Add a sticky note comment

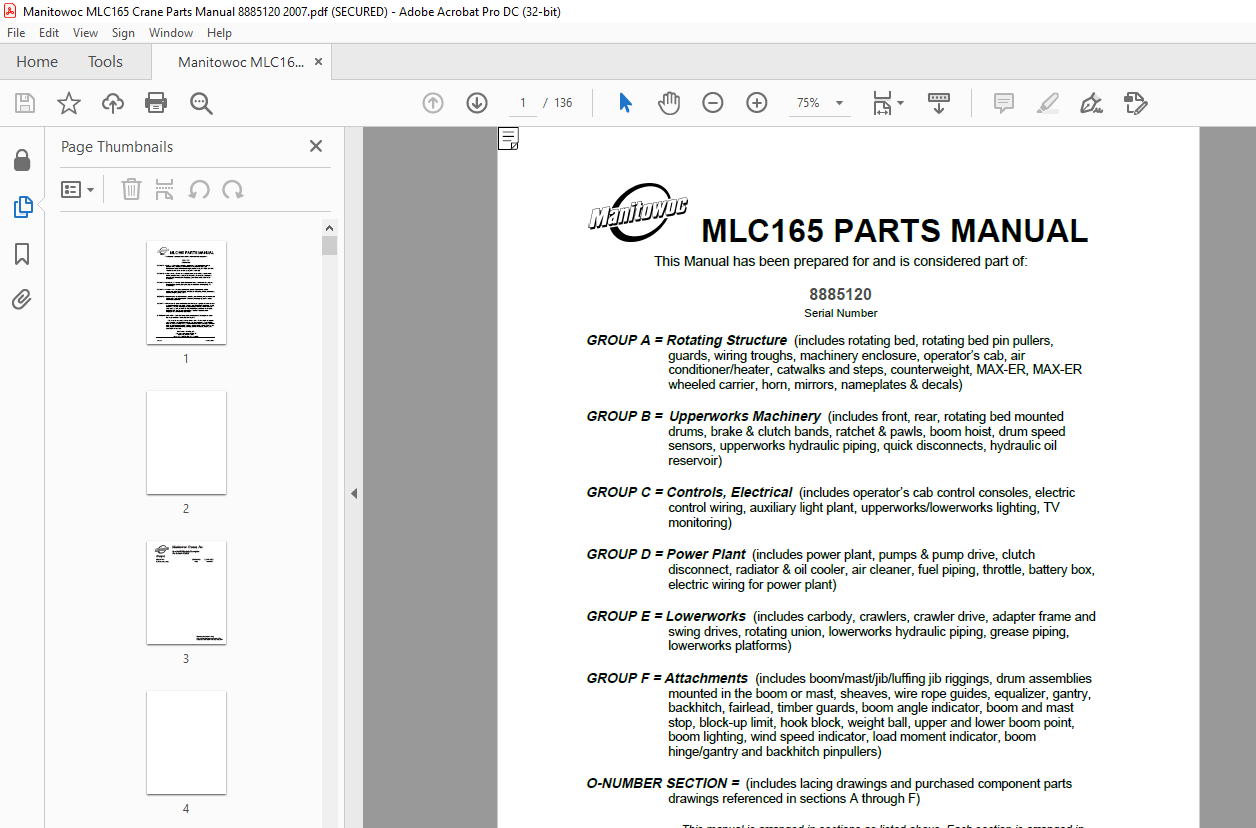point(1004,103)
